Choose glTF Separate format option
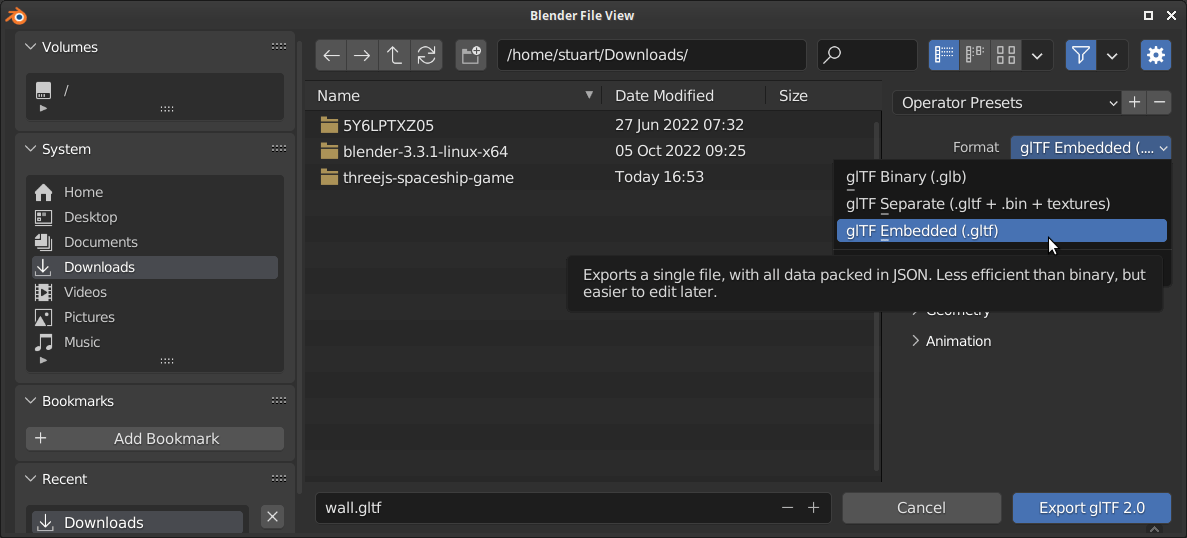This screenshot has width=1187, height=538. [1002, 204]
